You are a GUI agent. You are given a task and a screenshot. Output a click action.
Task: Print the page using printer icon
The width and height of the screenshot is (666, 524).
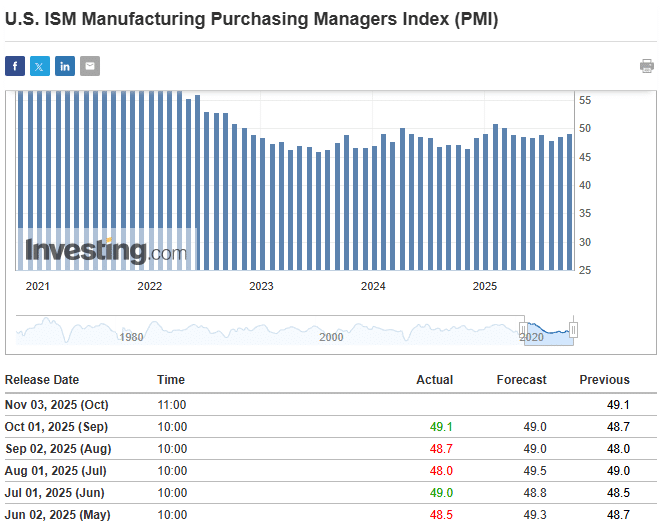point(647,66)
